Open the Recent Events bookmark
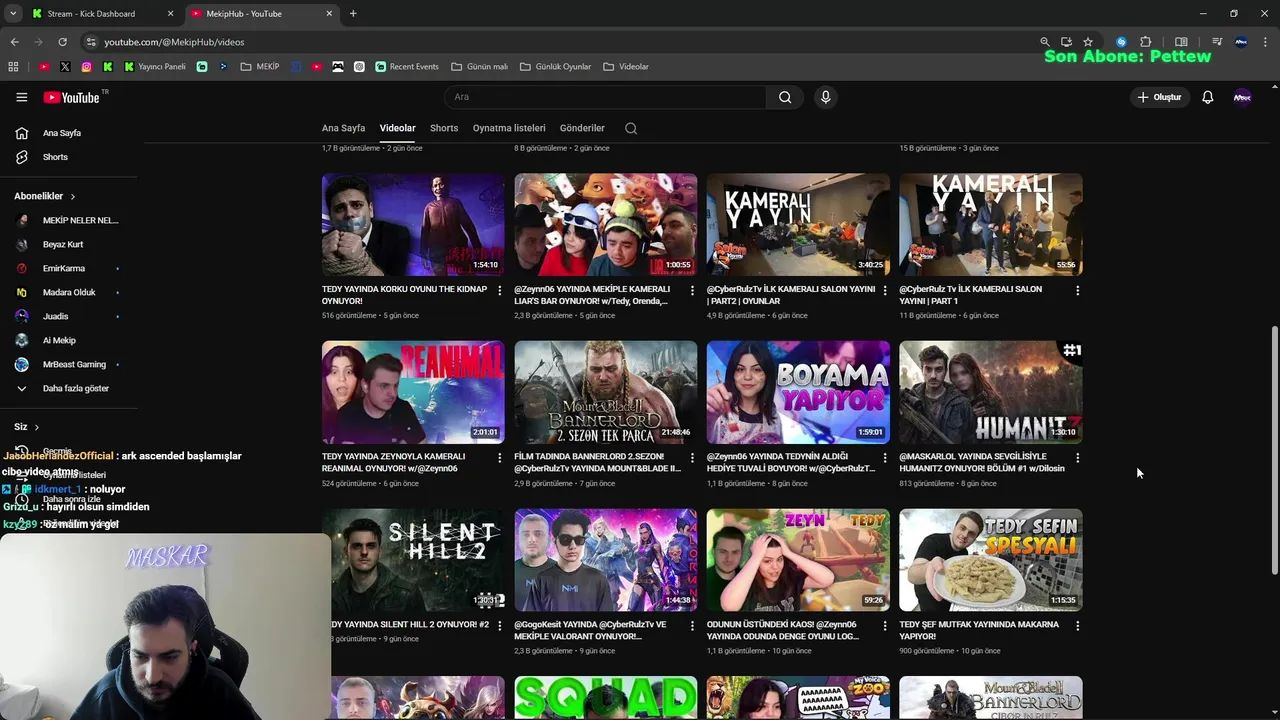The width and height of the screenshot is (1280, 720). coord(407,67)
